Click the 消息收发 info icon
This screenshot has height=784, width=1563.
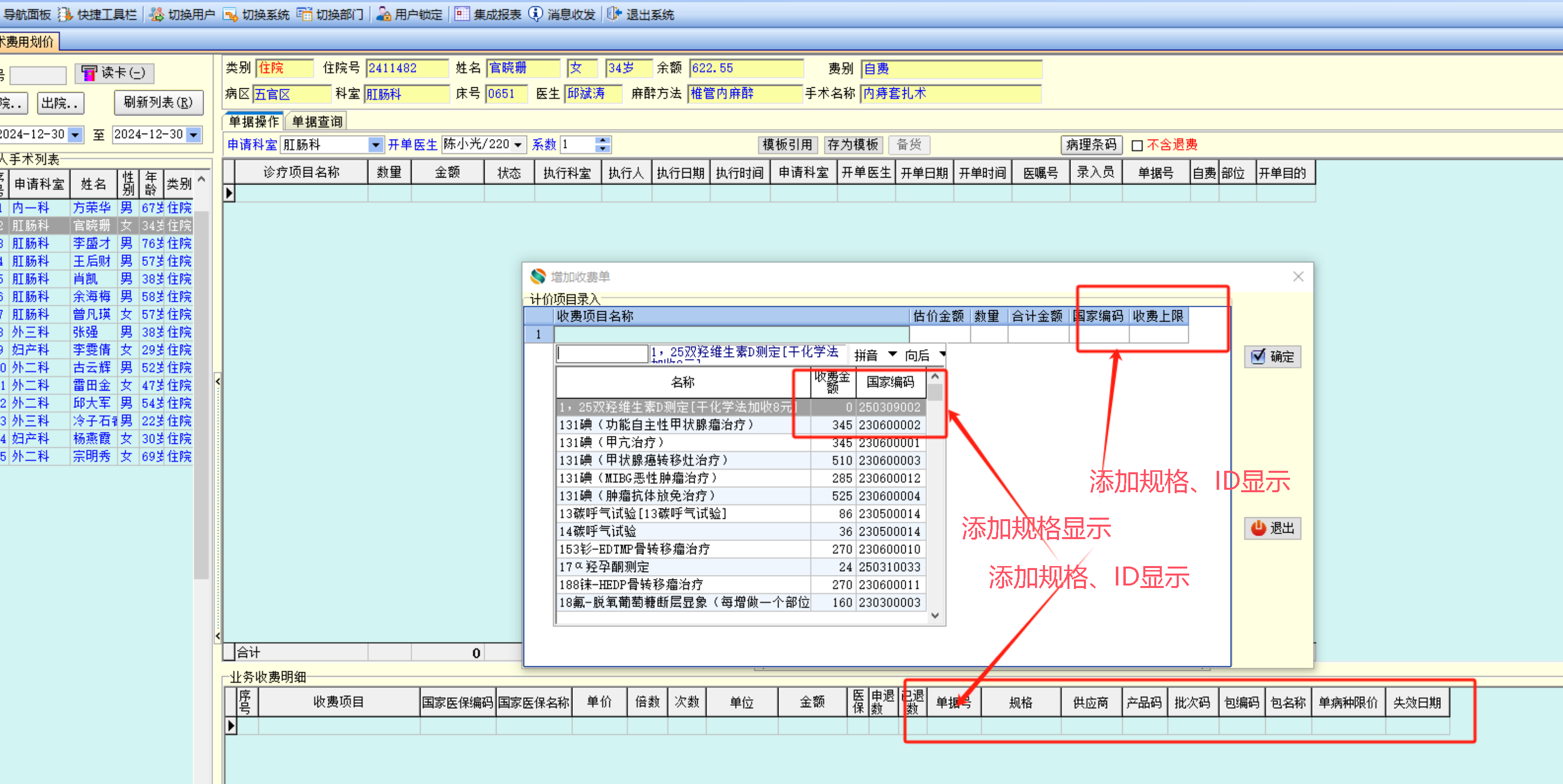536,14
